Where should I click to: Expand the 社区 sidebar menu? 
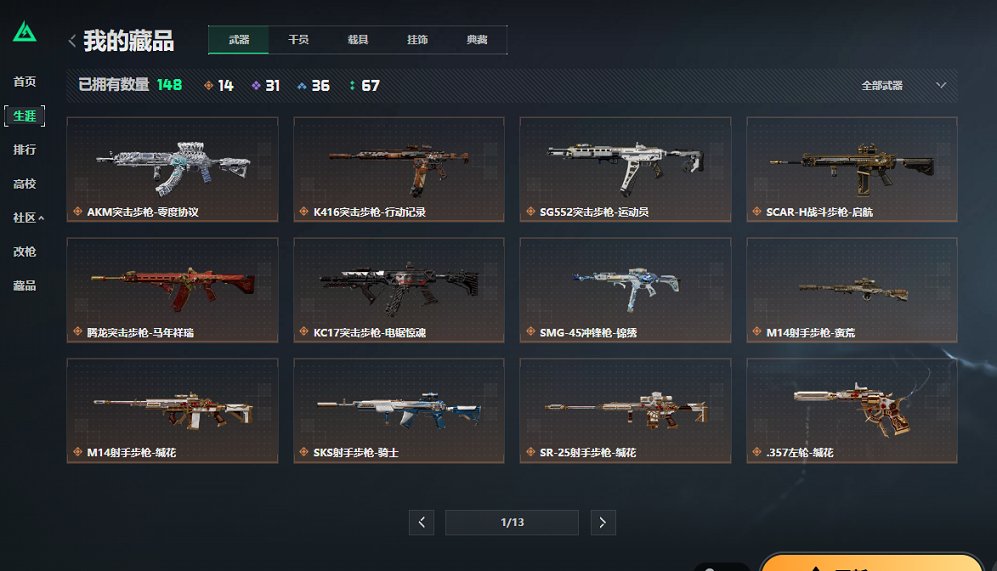point(28,217)
